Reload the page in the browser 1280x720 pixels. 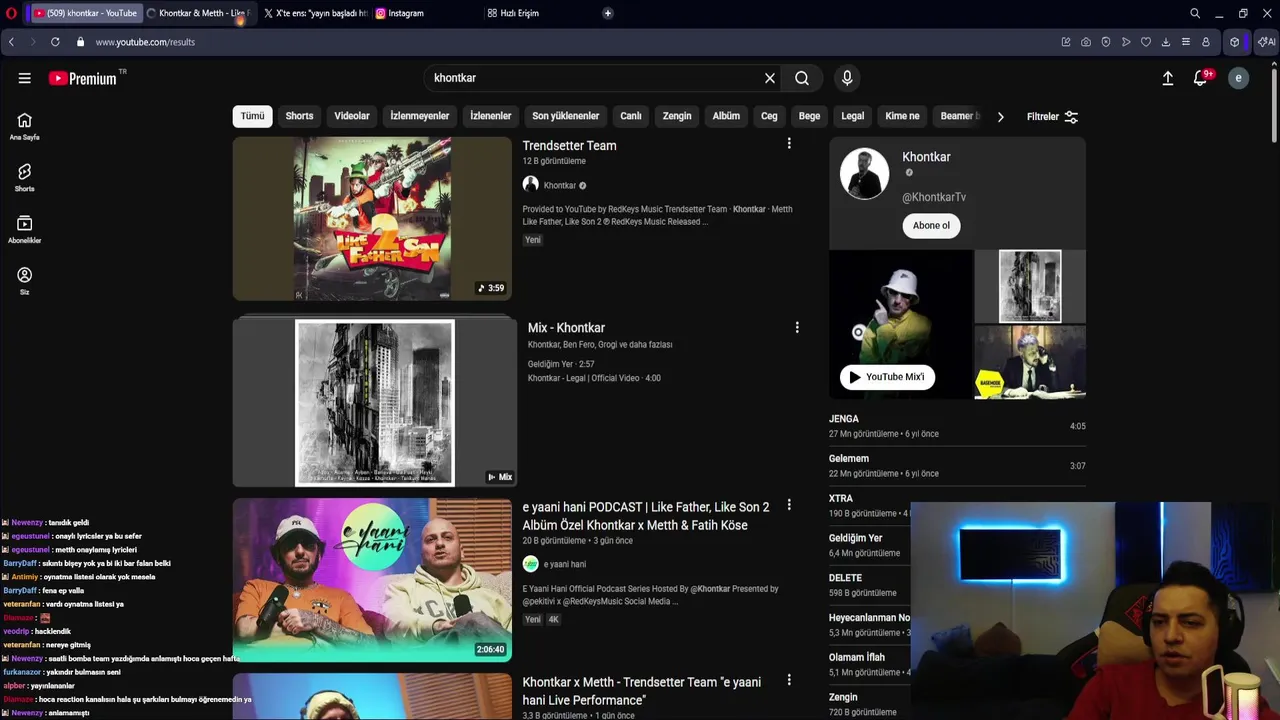coord(55,42)
